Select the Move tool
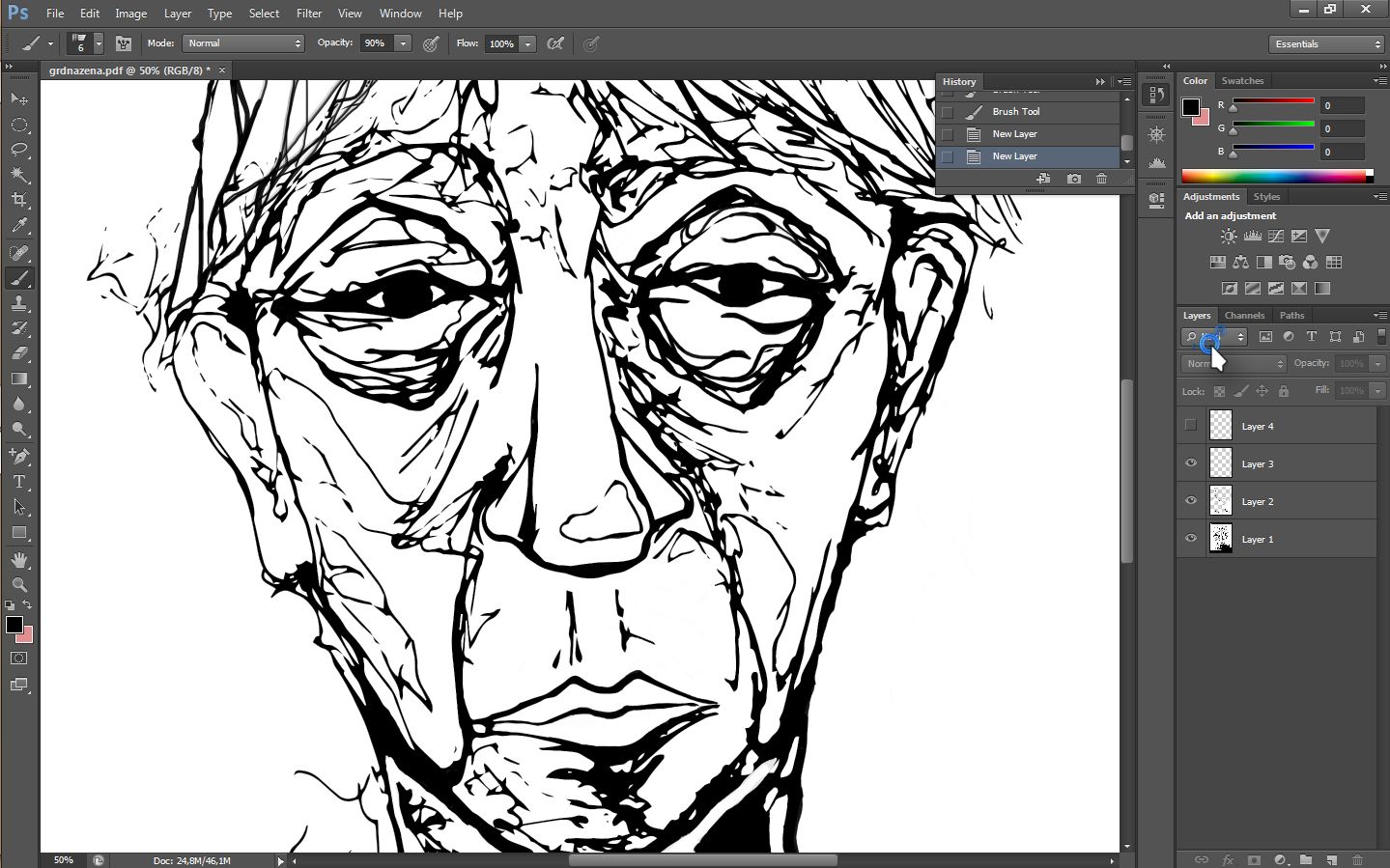 pos(19,99)
